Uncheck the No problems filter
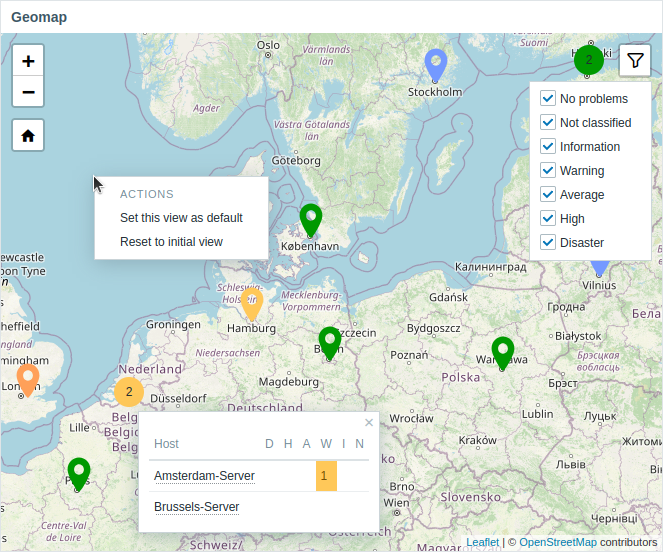This screenshot has width=663, height=552. (x=548, y=98)
